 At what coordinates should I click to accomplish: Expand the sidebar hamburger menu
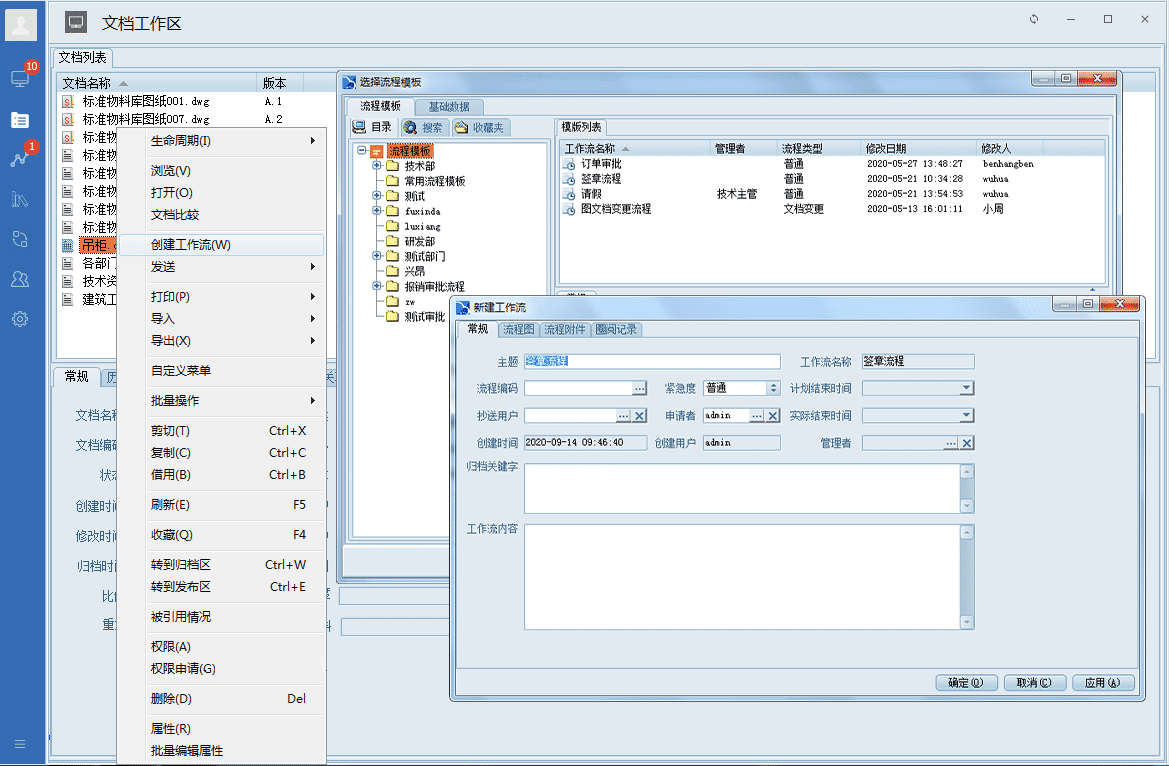[x=20, y=744]
